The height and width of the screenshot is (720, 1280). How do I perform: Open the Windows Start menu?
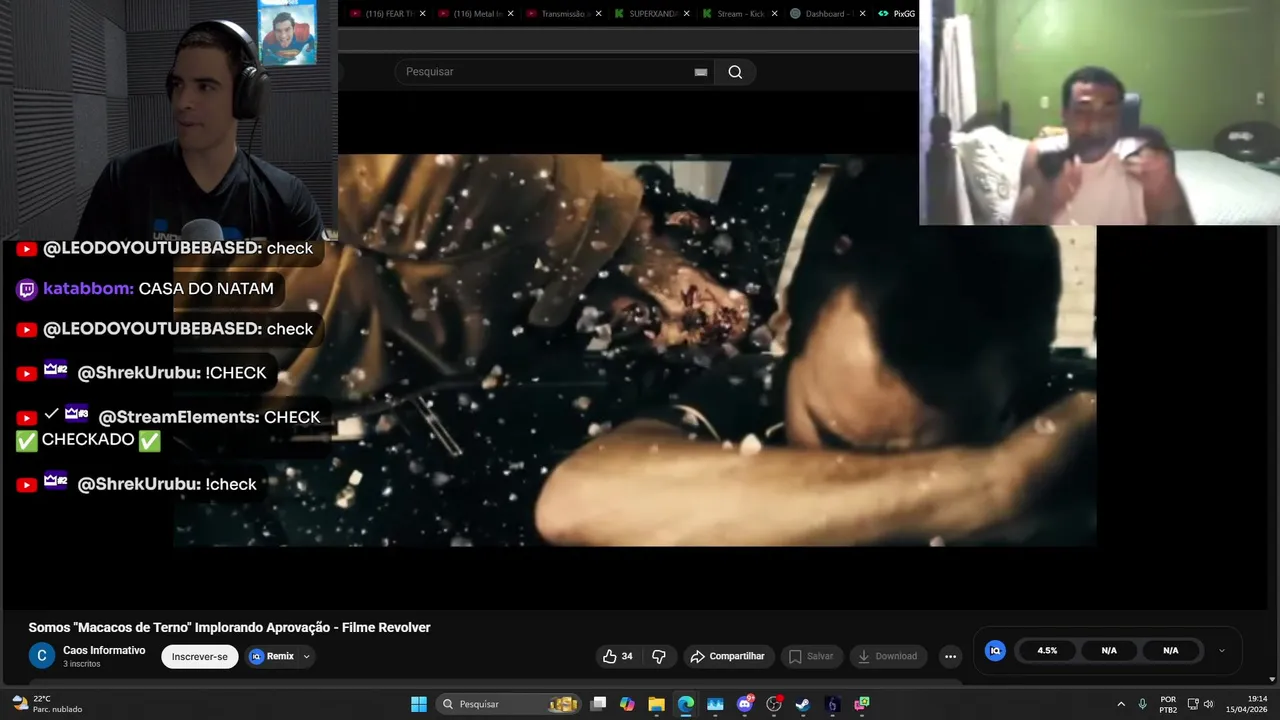point(419,704)
